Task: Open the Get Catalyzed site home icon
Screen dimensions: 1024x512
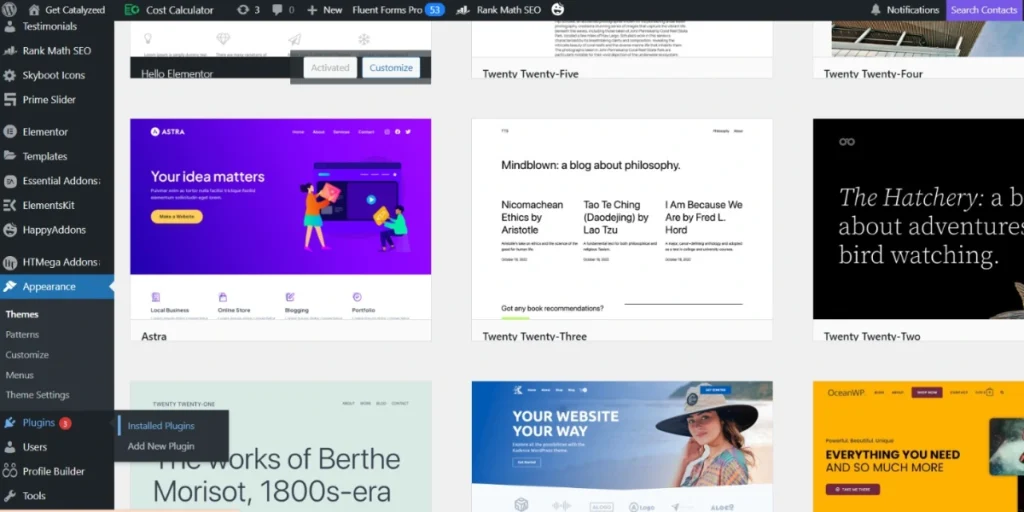Action: pyautogui.click(x=34, y=10)
